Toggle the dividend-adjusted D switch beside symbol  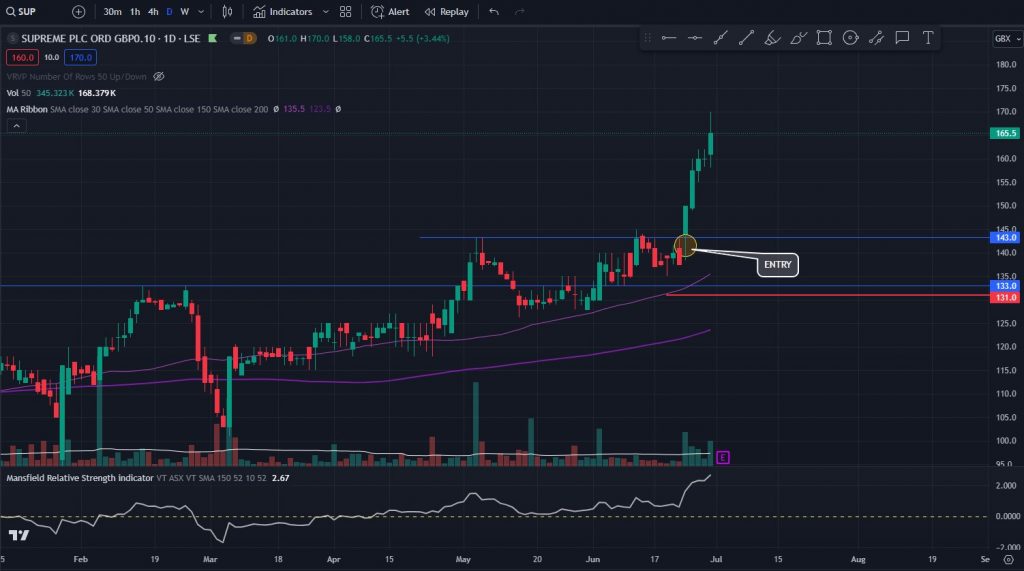242,38
